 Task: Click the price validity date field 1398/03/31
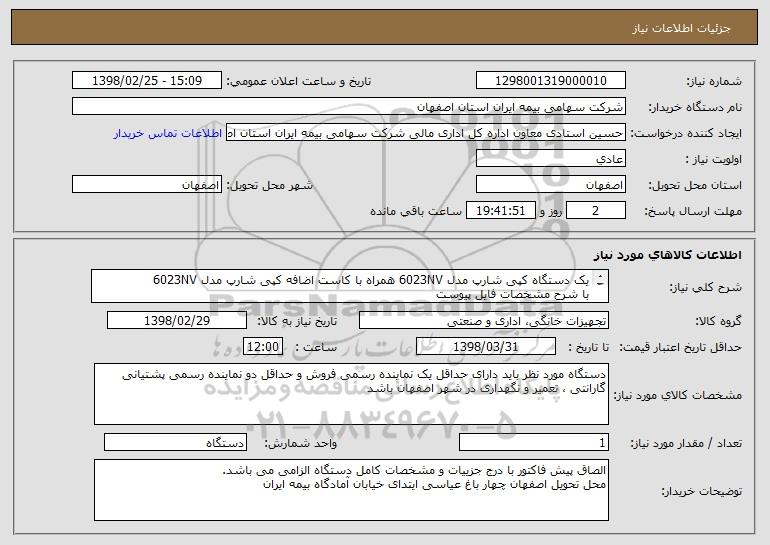click(x=486, y=347)
